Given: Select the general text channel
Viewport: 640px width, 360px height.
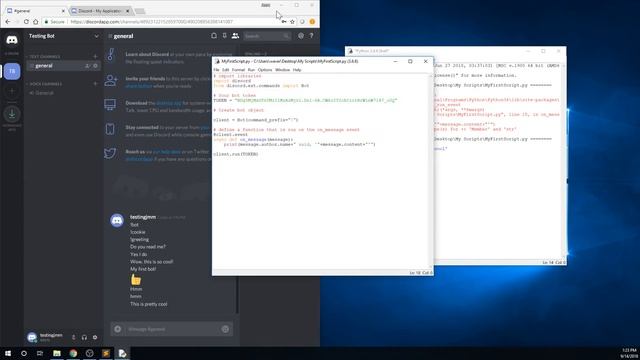Looking at the screenshot, I should point(63,66).
